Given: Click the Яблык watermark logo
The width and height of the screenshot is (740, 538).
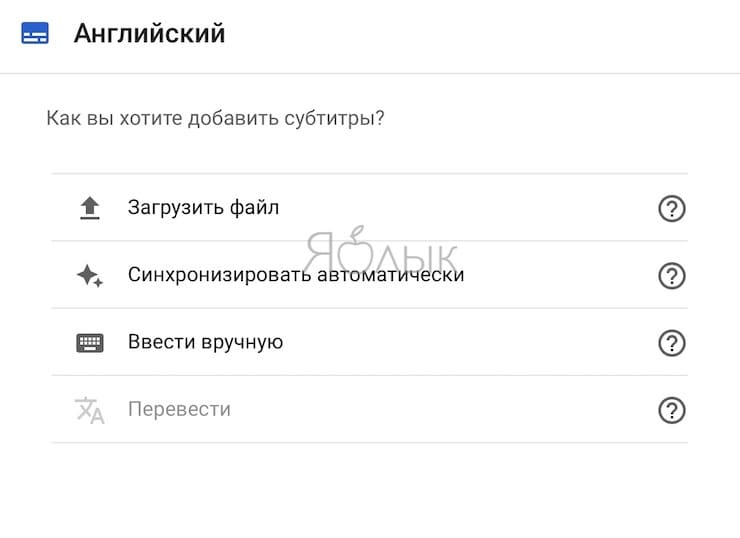Looking at the screenshot, I should tap(380, 251).
